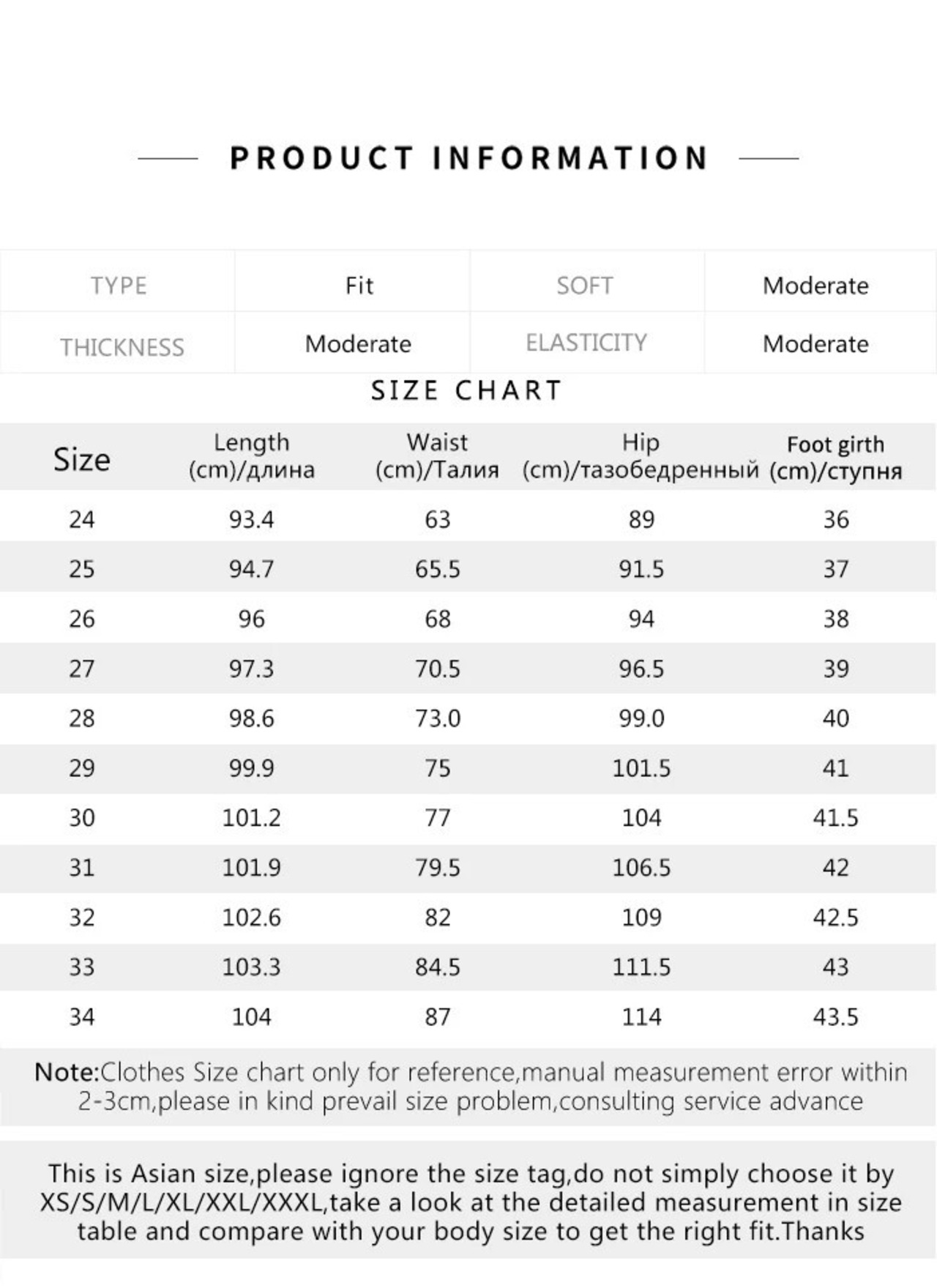Viewport: 937px width, 1288px height.
Task: Select the Asian size notice text
Action: tap(470, 1202)
